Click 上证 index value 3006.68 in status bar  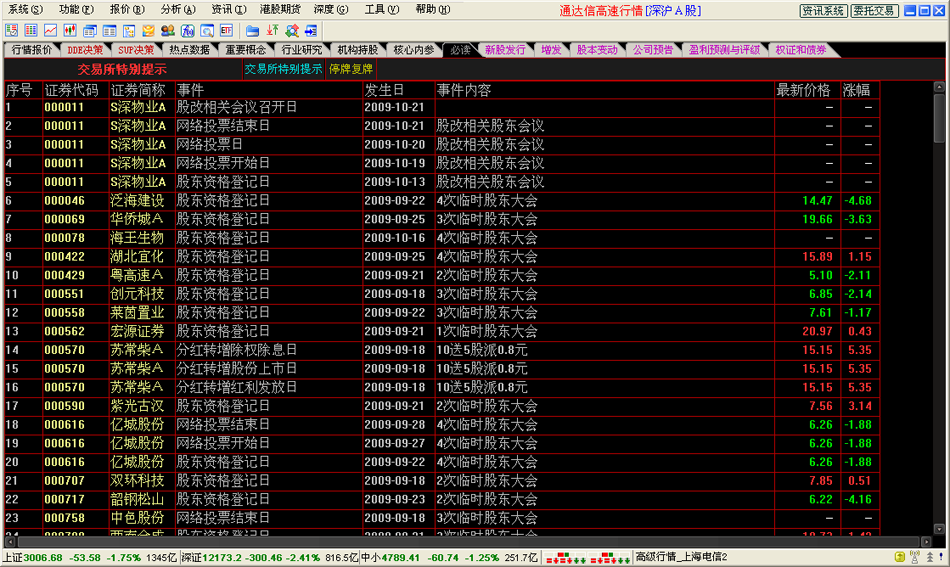pyautogui.click(x=42, y=557)
